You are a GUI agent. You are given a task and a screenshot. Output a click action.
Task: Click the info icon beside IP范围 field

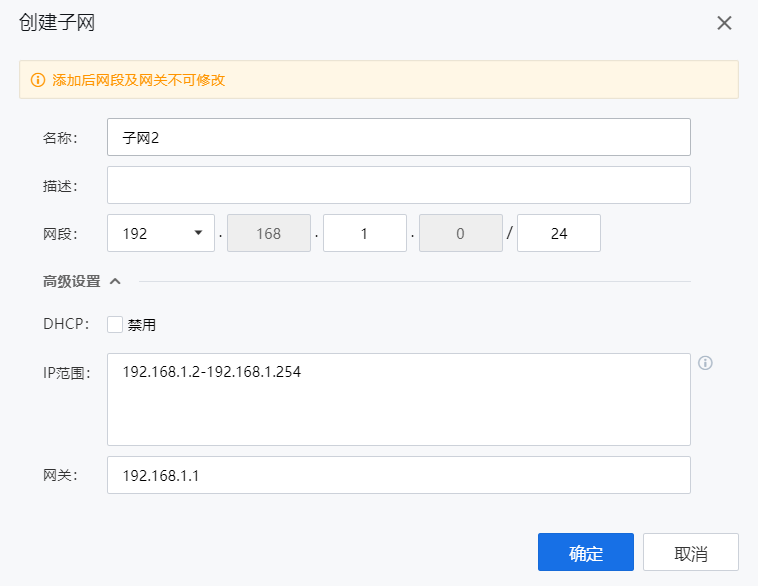click(x=705, y=363)
